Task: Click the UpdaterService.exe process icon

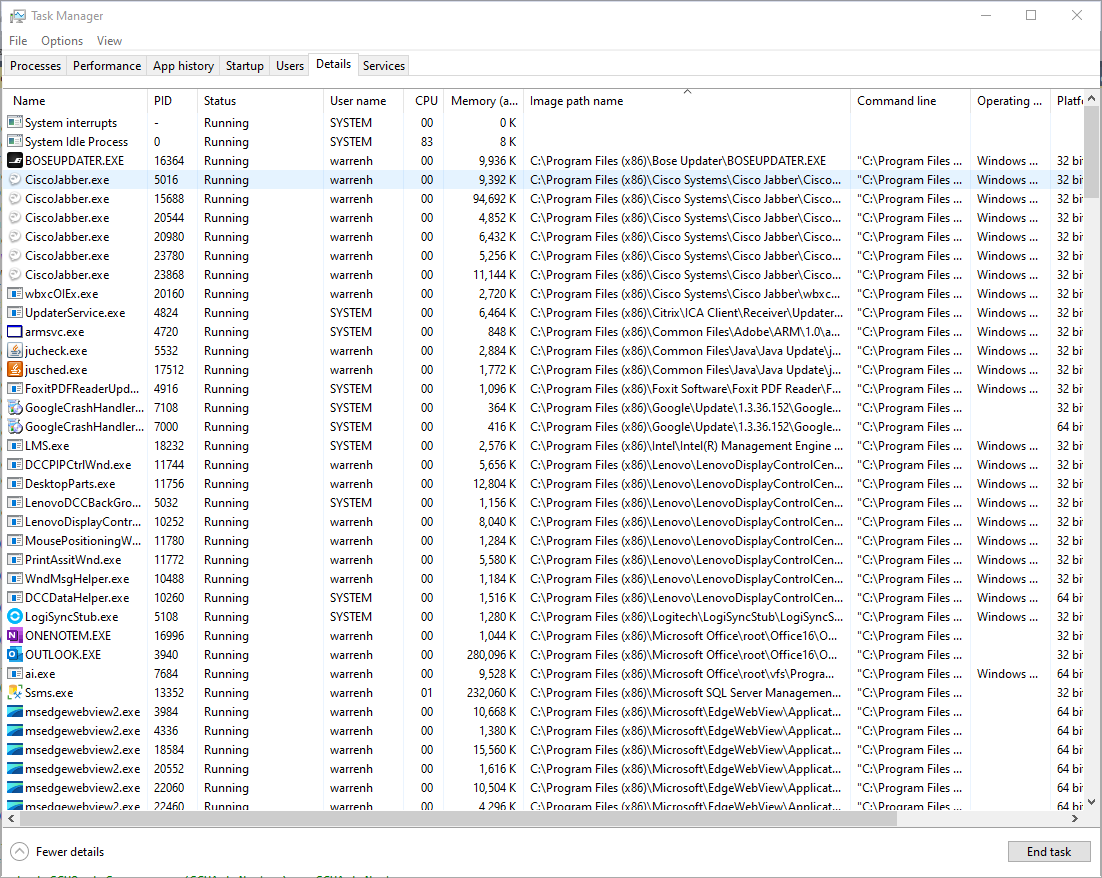Action: tap(15, 312)
